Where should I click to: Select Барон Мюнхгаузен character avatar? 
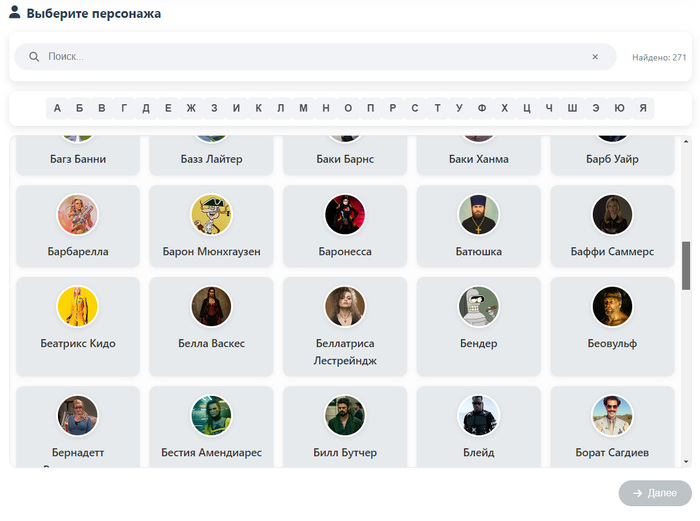pyautogui.click(x=211, y=214)
